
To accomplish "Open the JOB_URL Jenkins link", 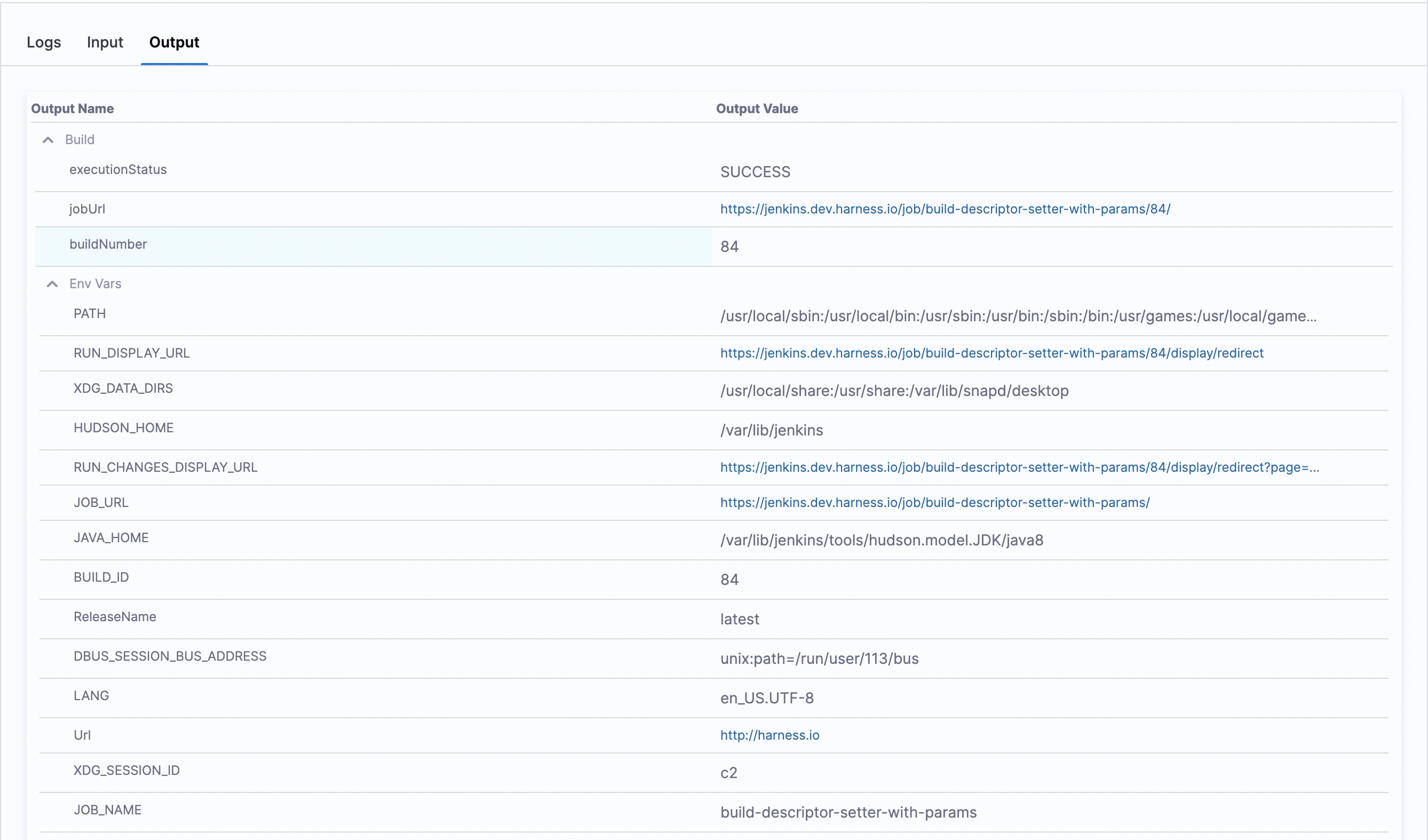I will coord(934,502).
